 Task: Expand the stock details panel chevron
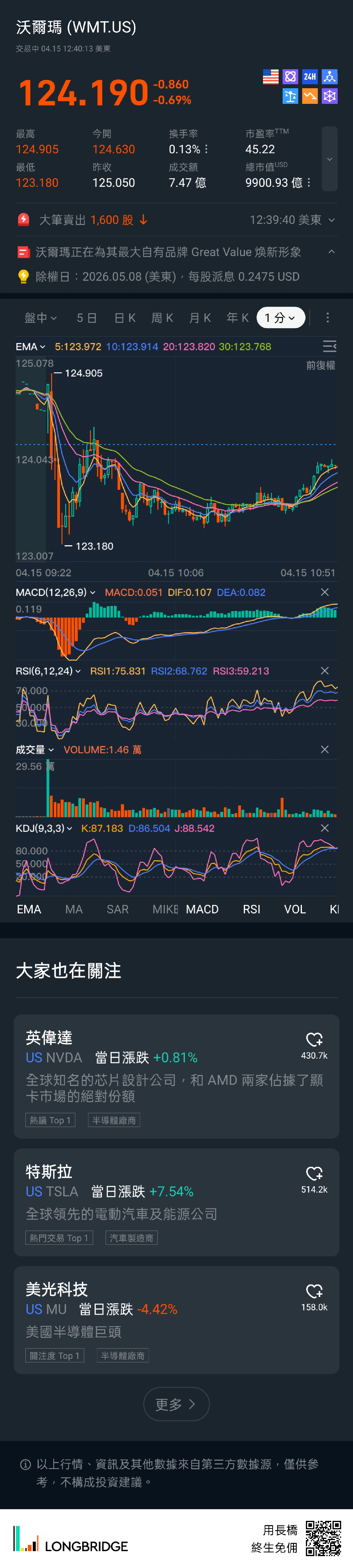pyautogui.click(x=329, y=160)
